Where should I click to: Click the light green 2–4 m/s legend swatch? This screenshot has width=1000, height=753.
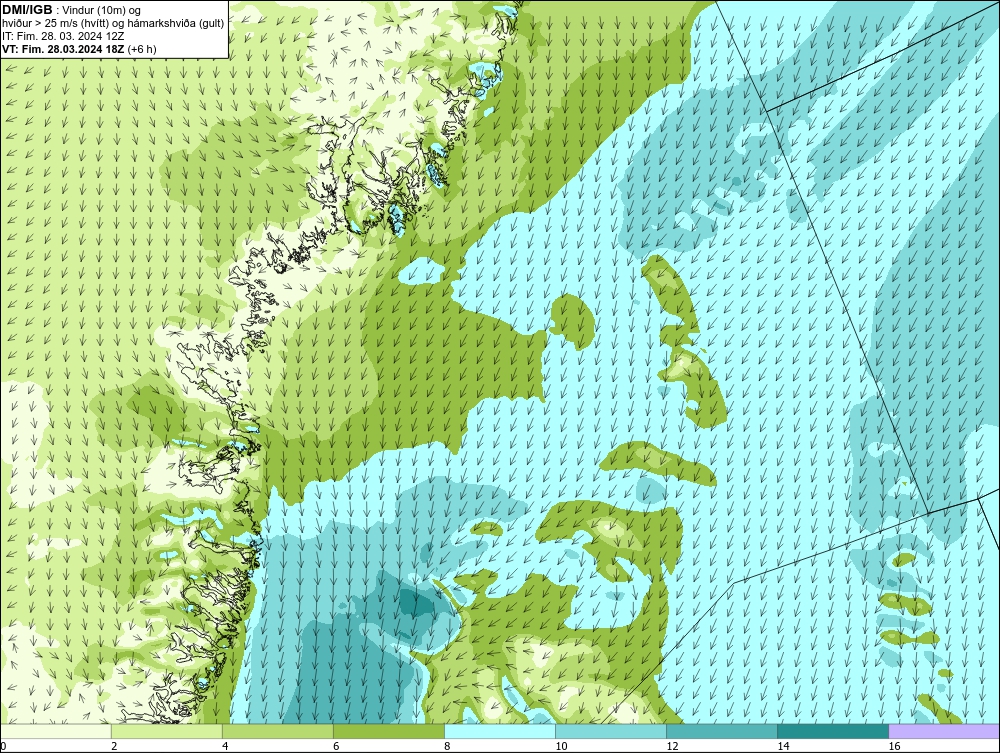pyautogui.click(x=167, y=731)
